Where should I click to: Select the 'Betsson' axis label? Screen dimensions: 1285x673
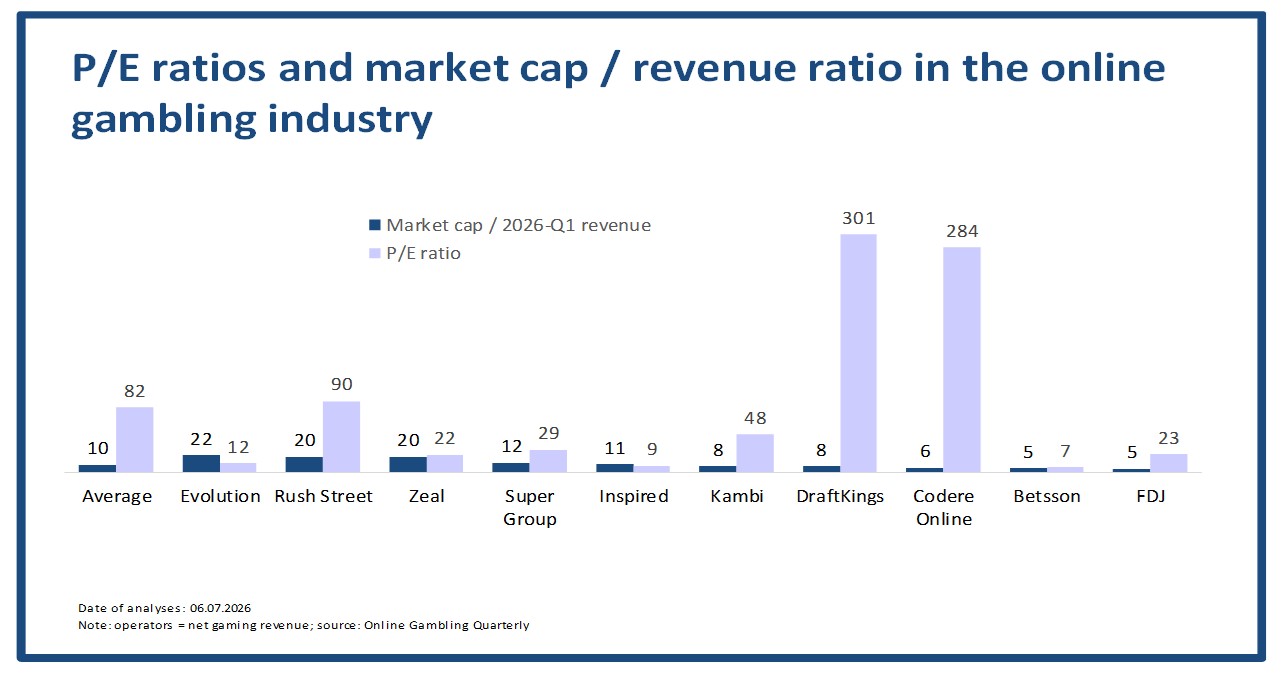click(1046, 496)
